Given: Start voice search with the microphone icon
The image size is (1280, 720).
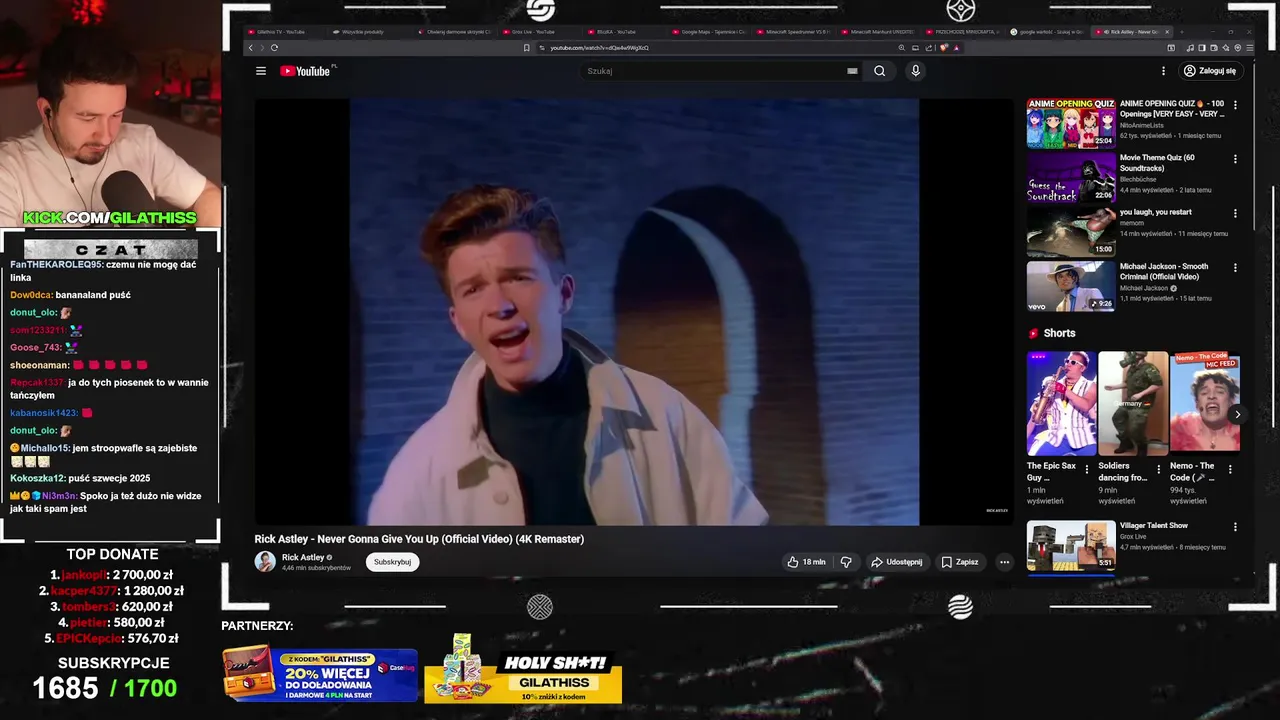Looking at the screenshot, I should tap(915, 71).
